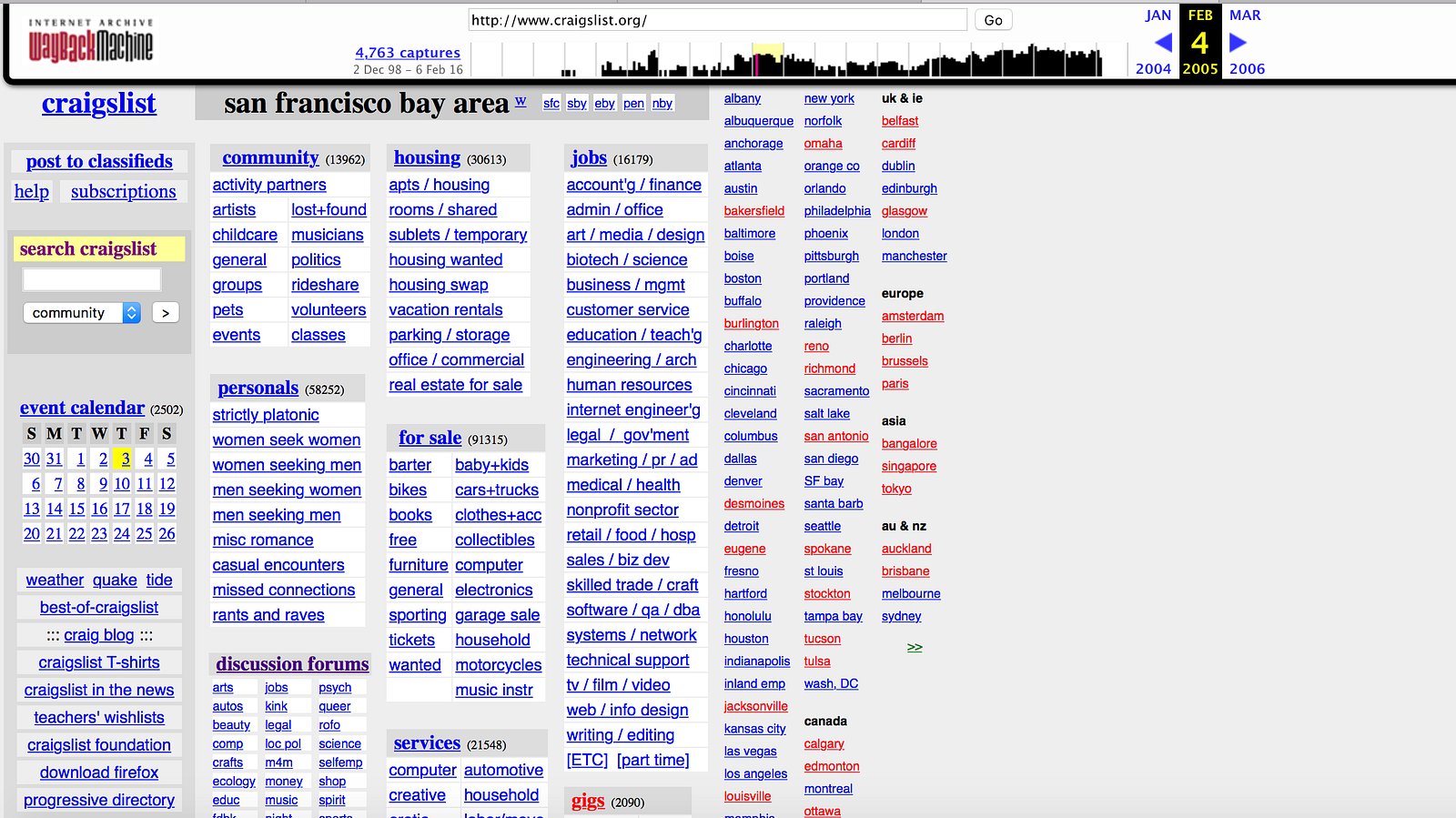This screenshot has height=818, width=1456.
Task: Open the tokyo city link
Action: coord(896,489)
